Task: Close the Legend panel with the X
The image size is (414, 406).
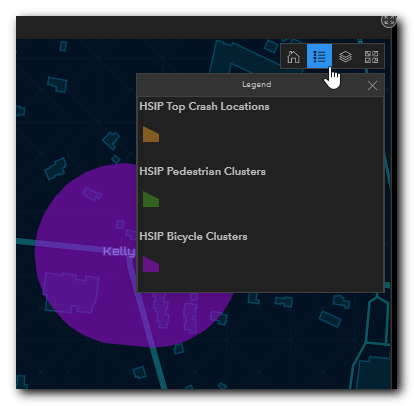Action: [372, 86]
